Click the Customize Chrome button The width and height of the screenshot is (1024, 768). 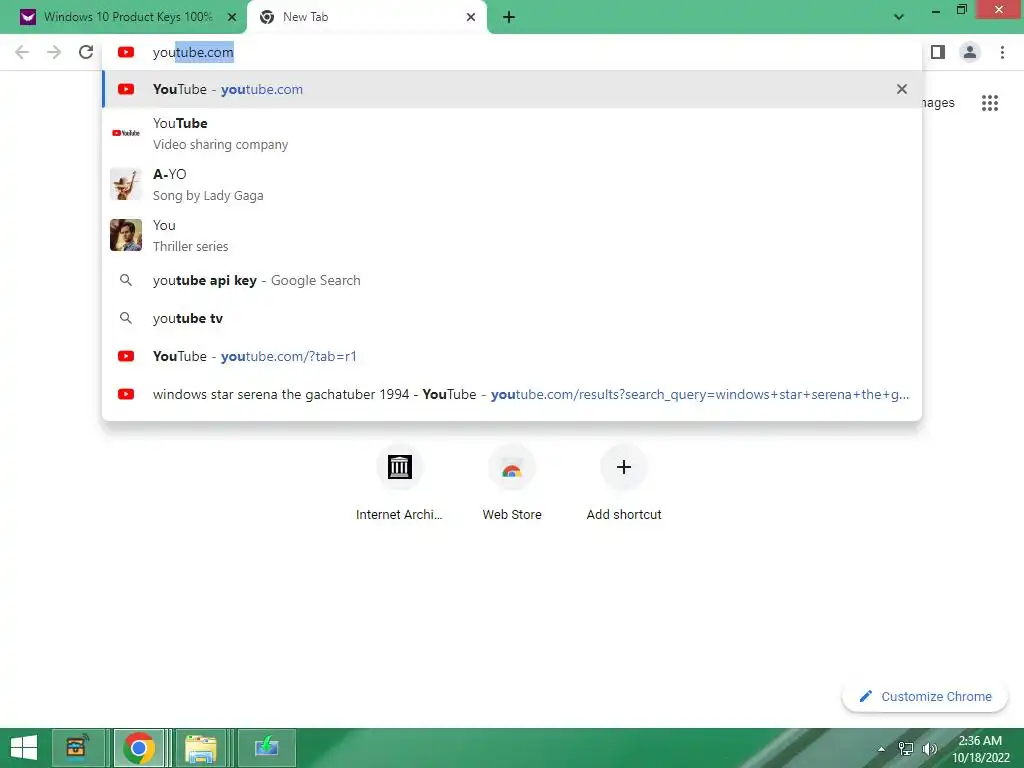coord(925,696)
